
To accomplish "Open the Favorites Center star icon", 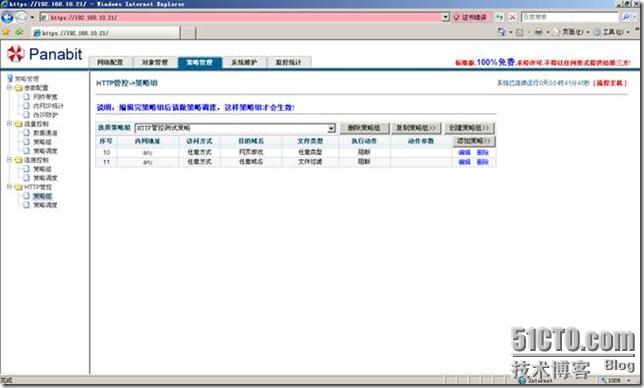I will point(6,32).
